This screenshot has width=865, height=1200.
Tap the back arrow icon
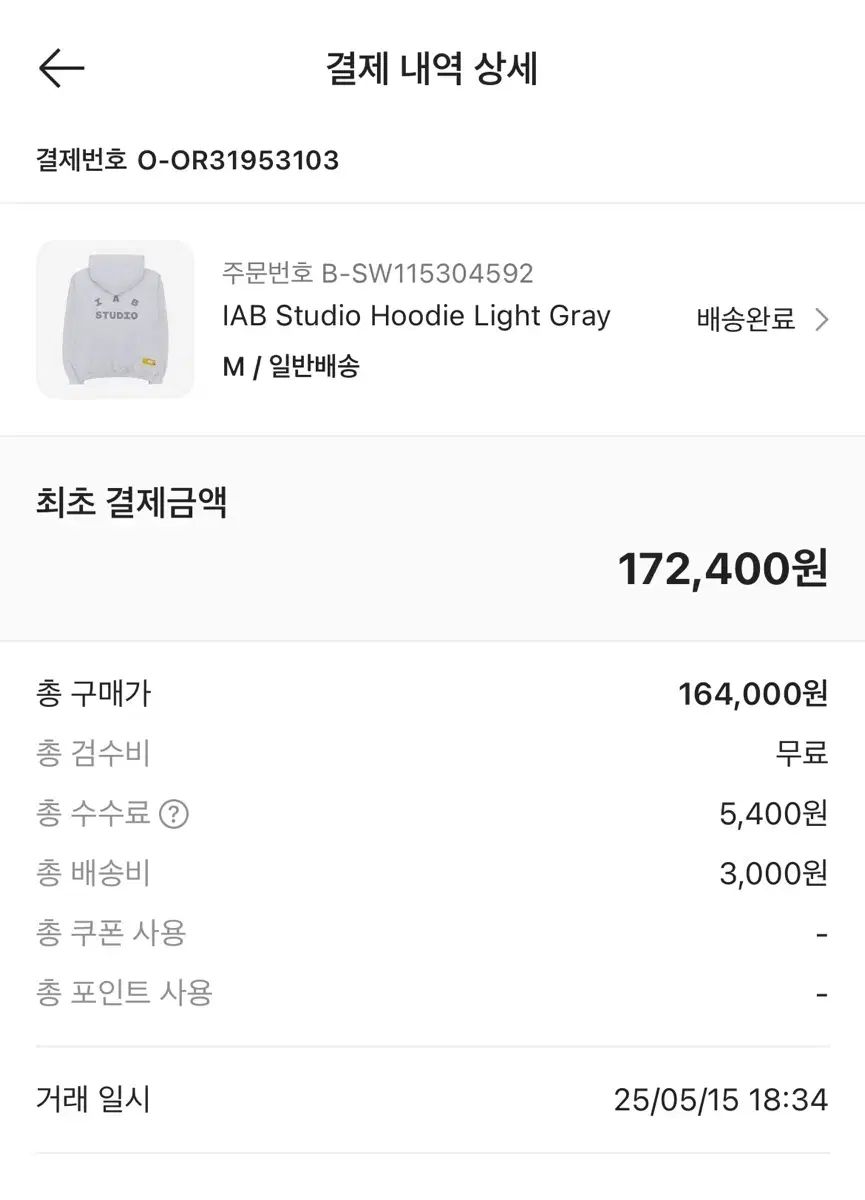61,69
